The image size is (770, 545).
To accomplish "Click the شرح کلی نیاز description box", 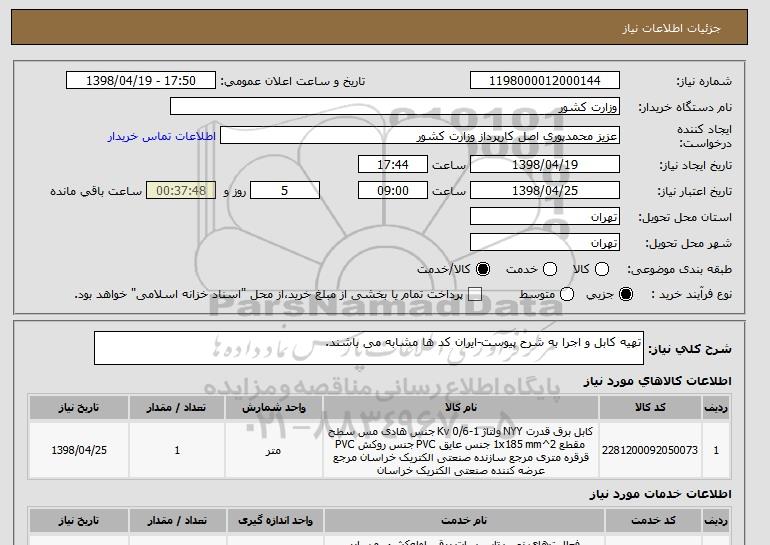I will click(369, 348).
